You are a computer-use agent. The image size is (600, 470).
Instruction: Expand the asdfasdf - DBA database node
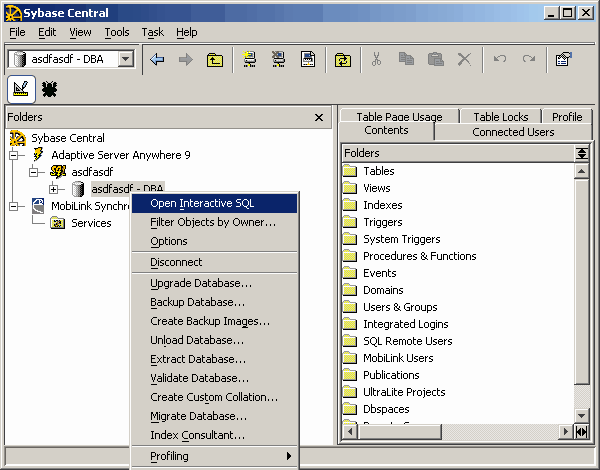[53, 189]
